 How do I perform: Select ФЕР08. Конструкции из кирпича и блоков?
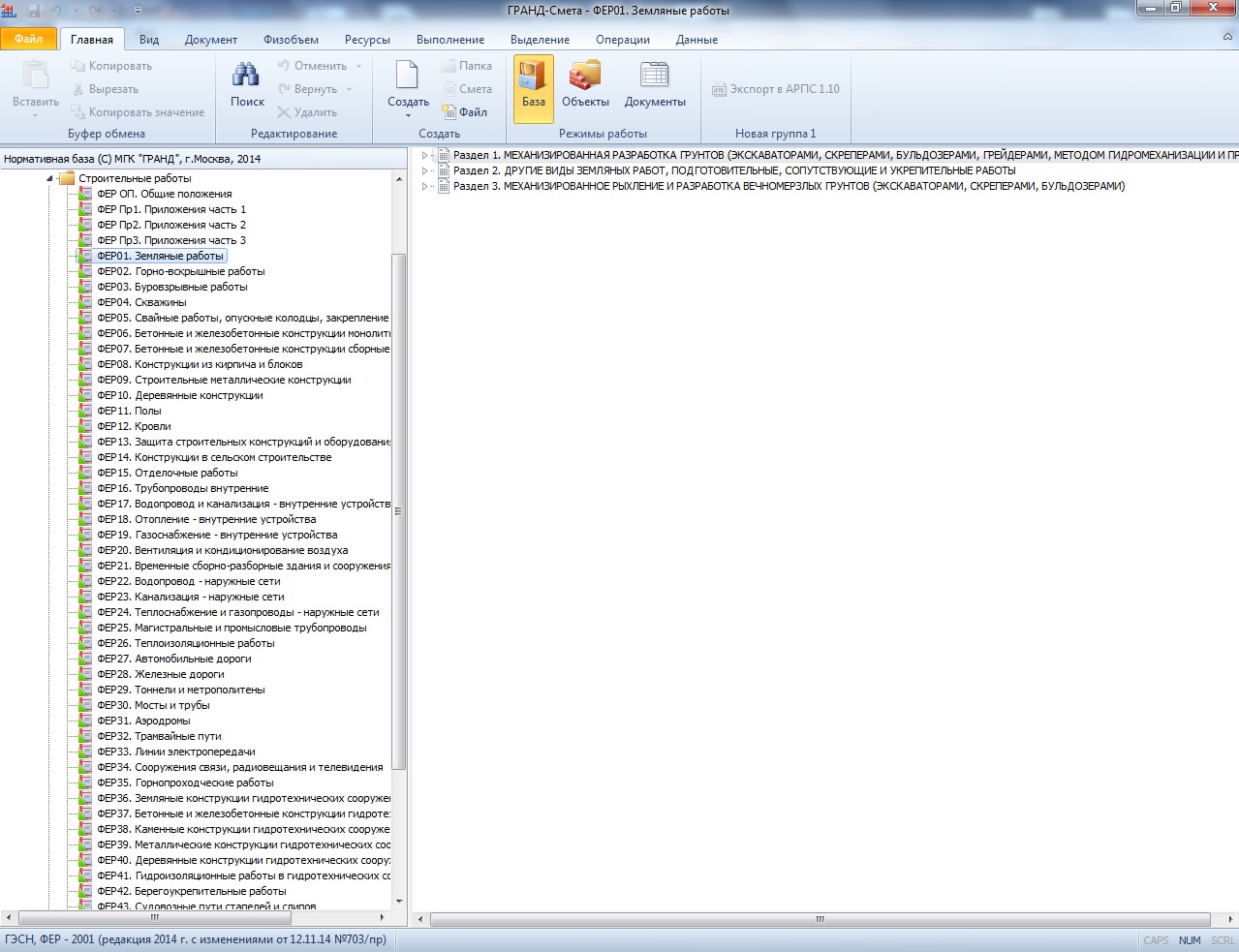coord(200,364)
